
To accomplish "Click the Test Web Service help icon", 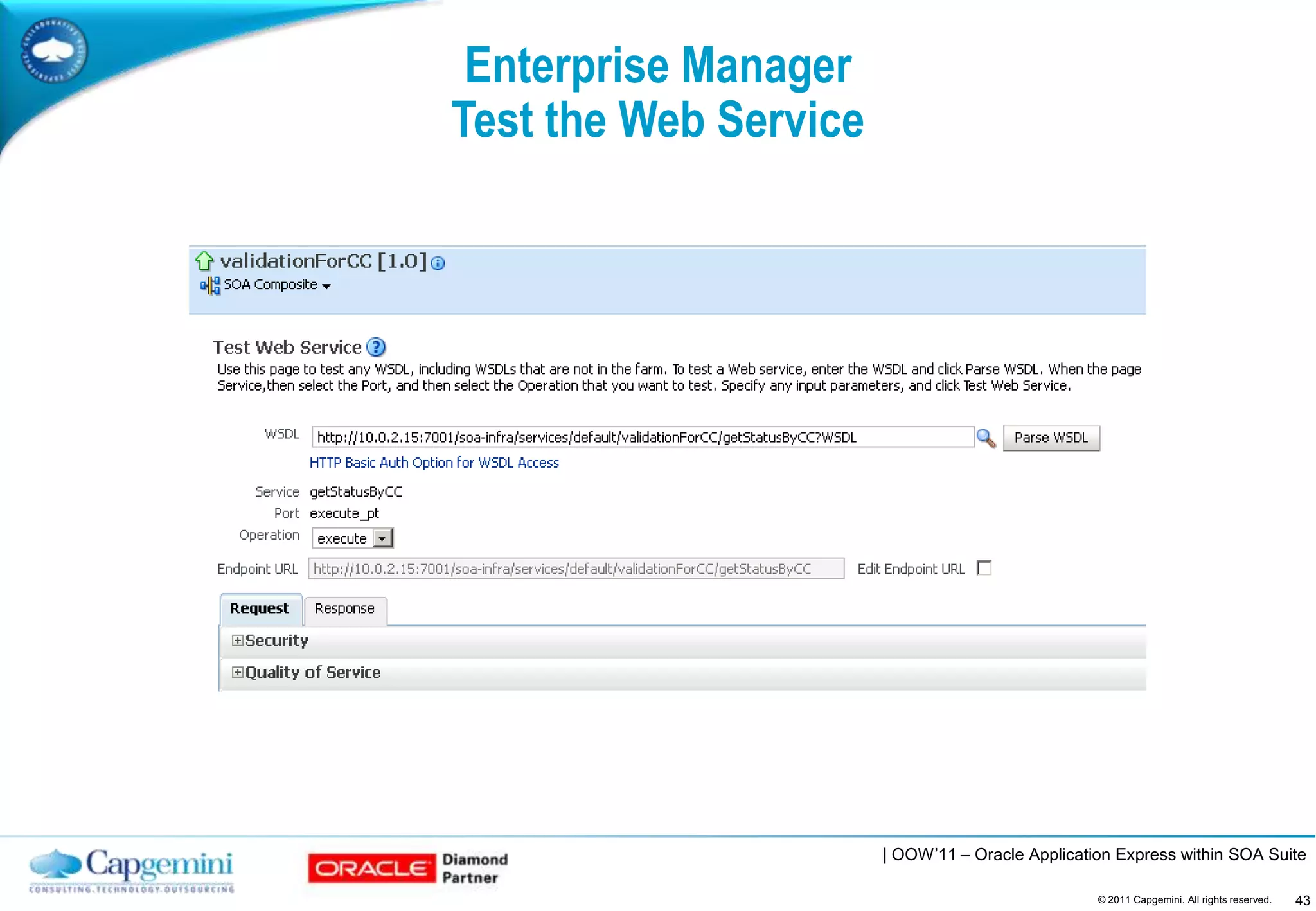I will pos(376,348).
